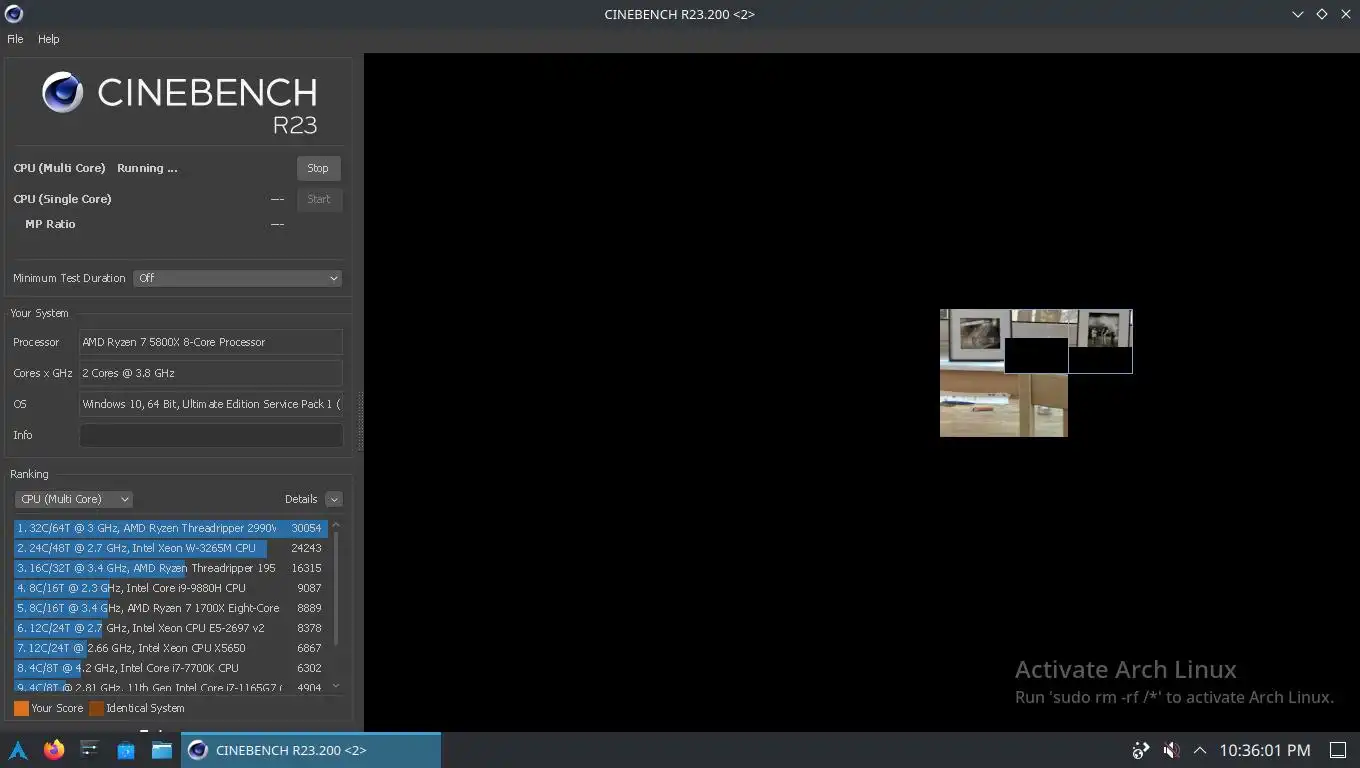The width and height of the screenshot is (1360, 768).
Task: Click the score 24243 in ranking
Action: coord(306,548)
